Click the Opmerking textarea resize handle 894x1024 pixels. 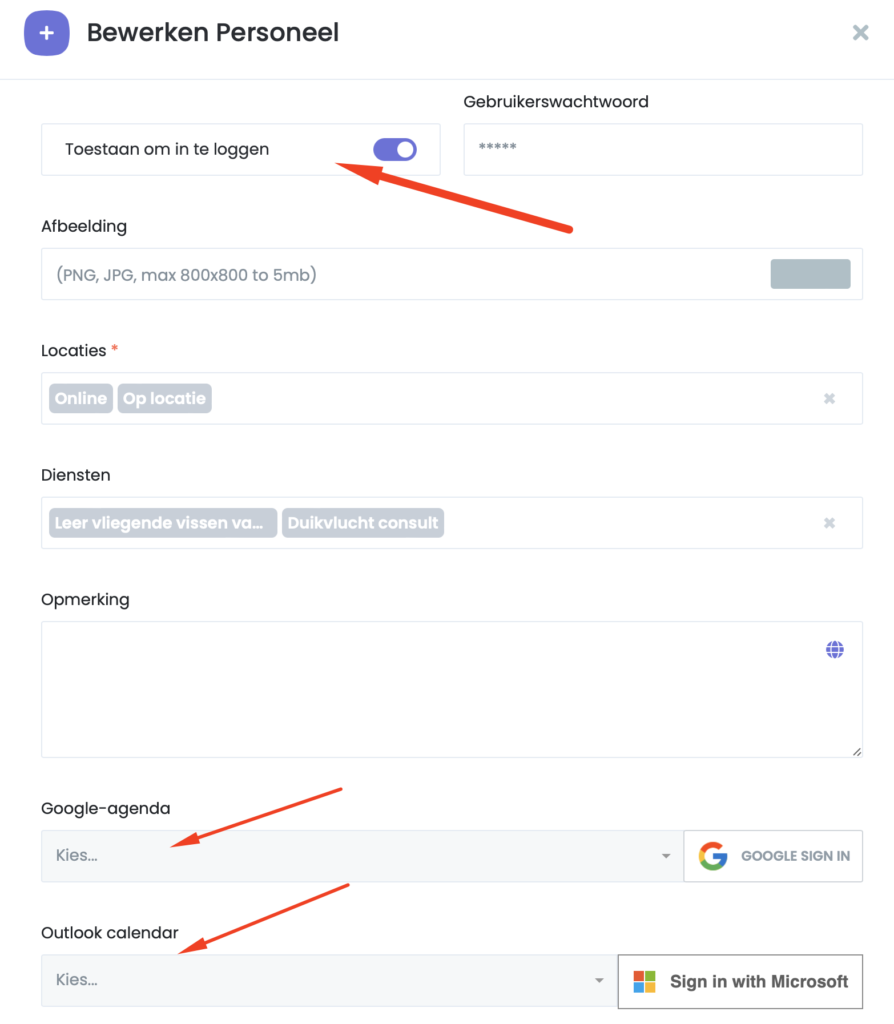(856, 751)
